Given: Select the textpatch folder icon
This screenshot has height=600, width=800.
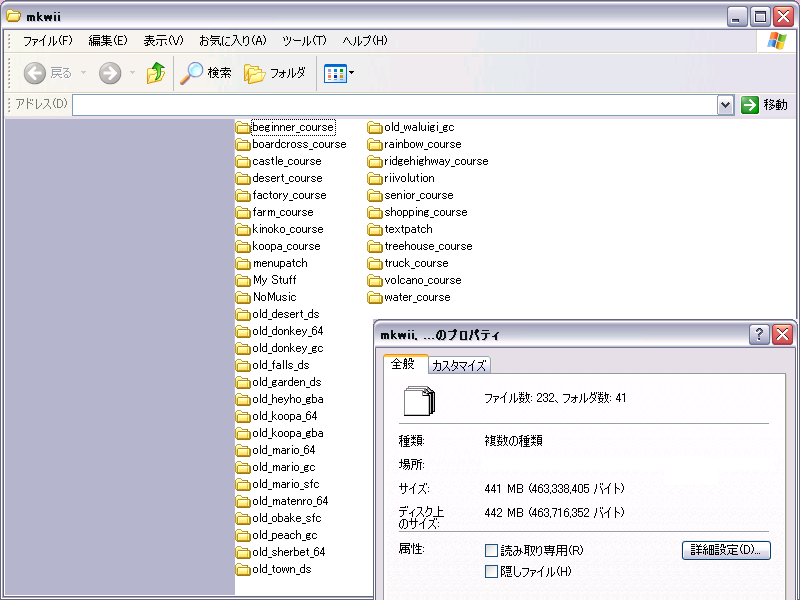Looking at the screenshot, I should (375, 230).
